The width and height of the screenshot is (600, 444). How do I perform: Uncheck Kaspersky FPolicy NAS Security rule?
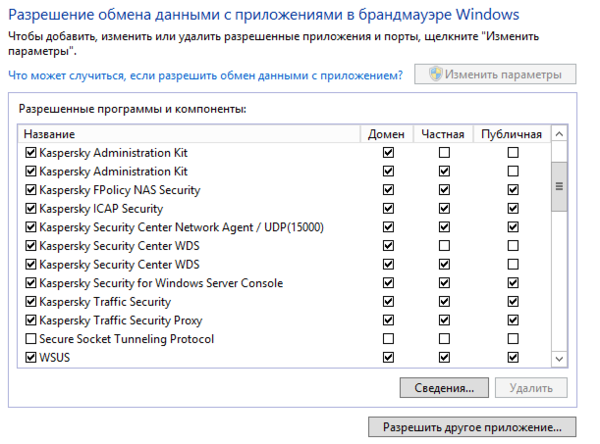(30, 190)
